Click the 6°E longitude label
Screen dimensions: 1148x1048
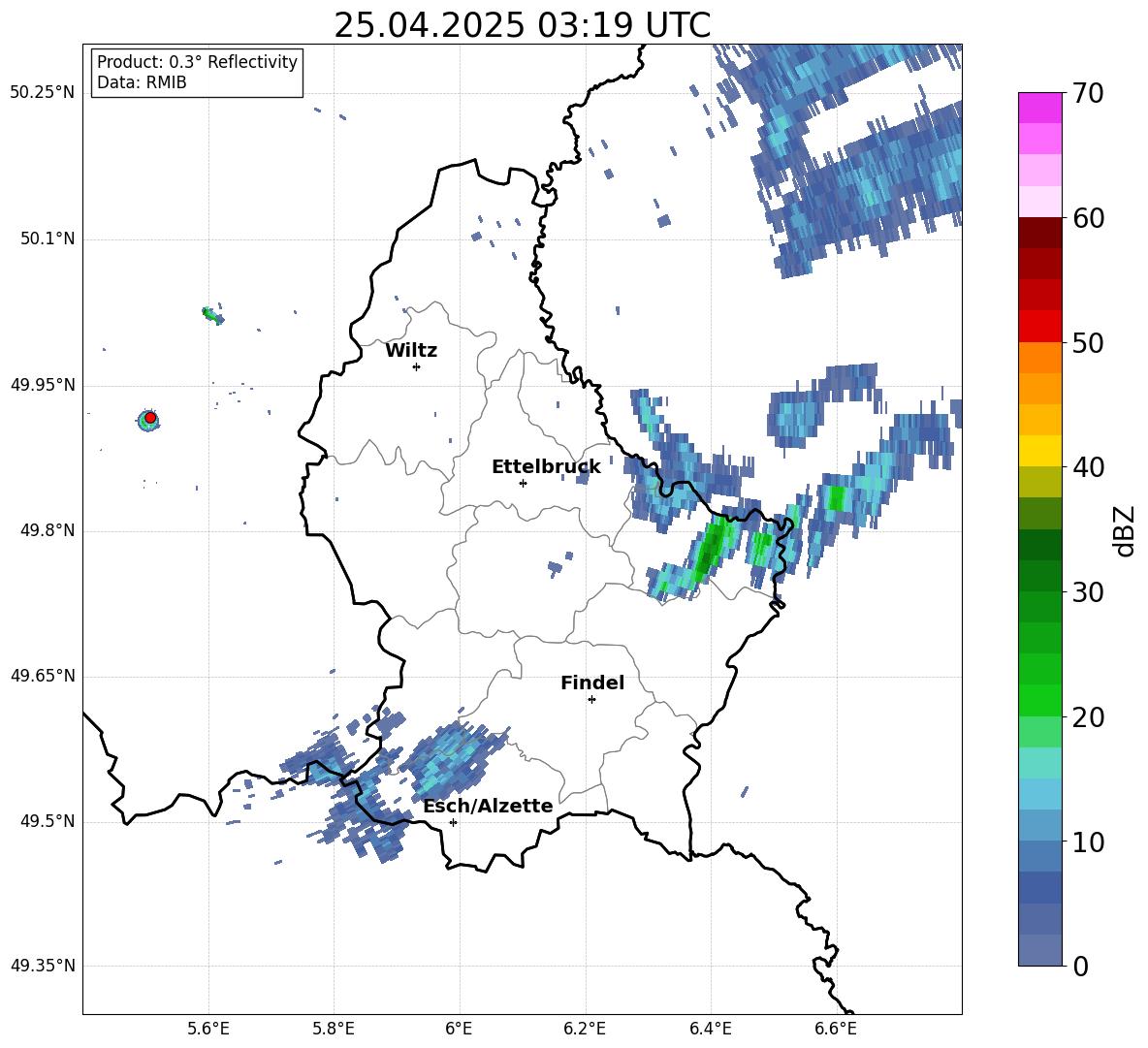click(x=459, y=1029)
